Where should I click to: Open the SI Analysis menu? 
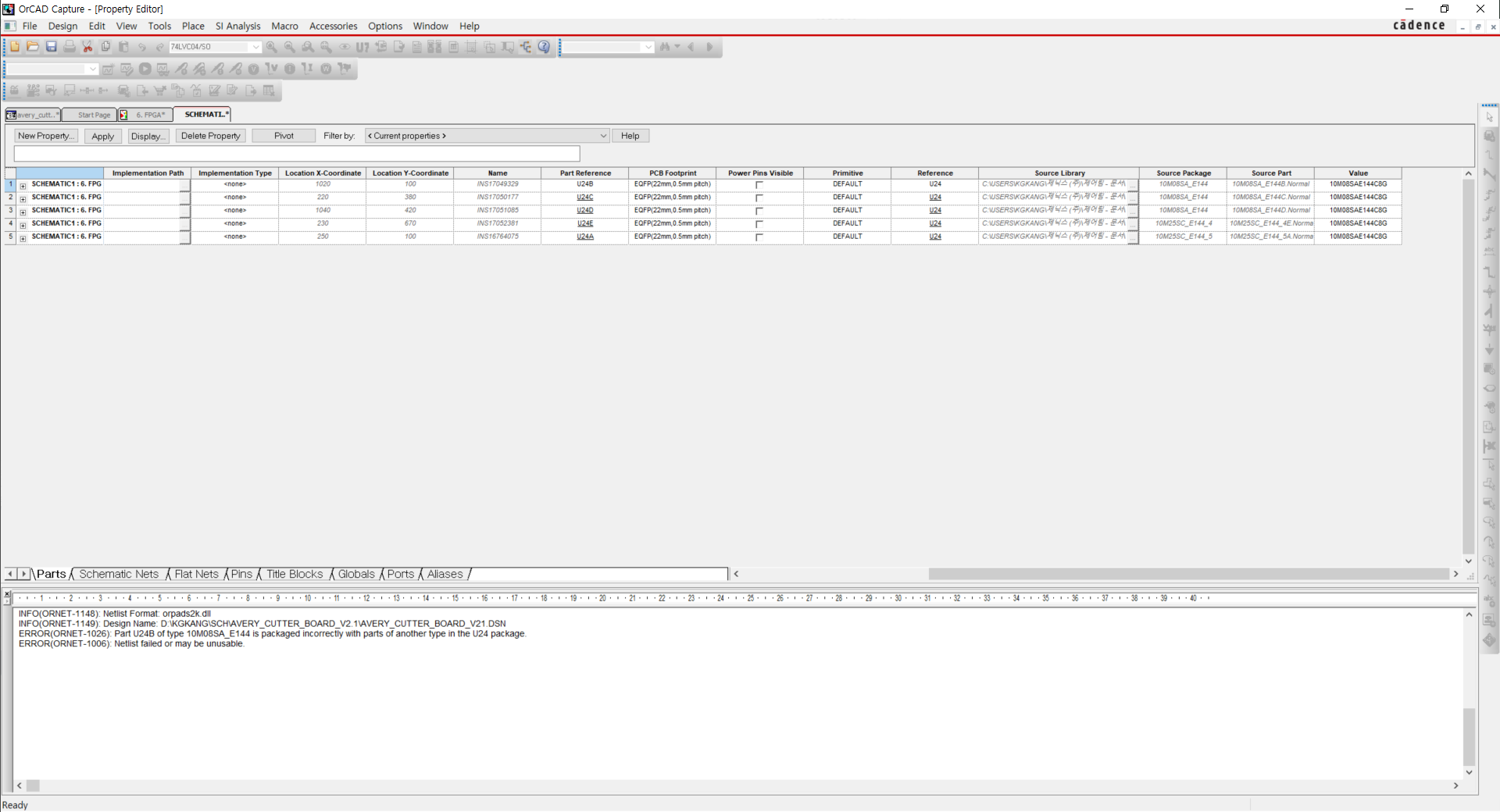(238, 26)
